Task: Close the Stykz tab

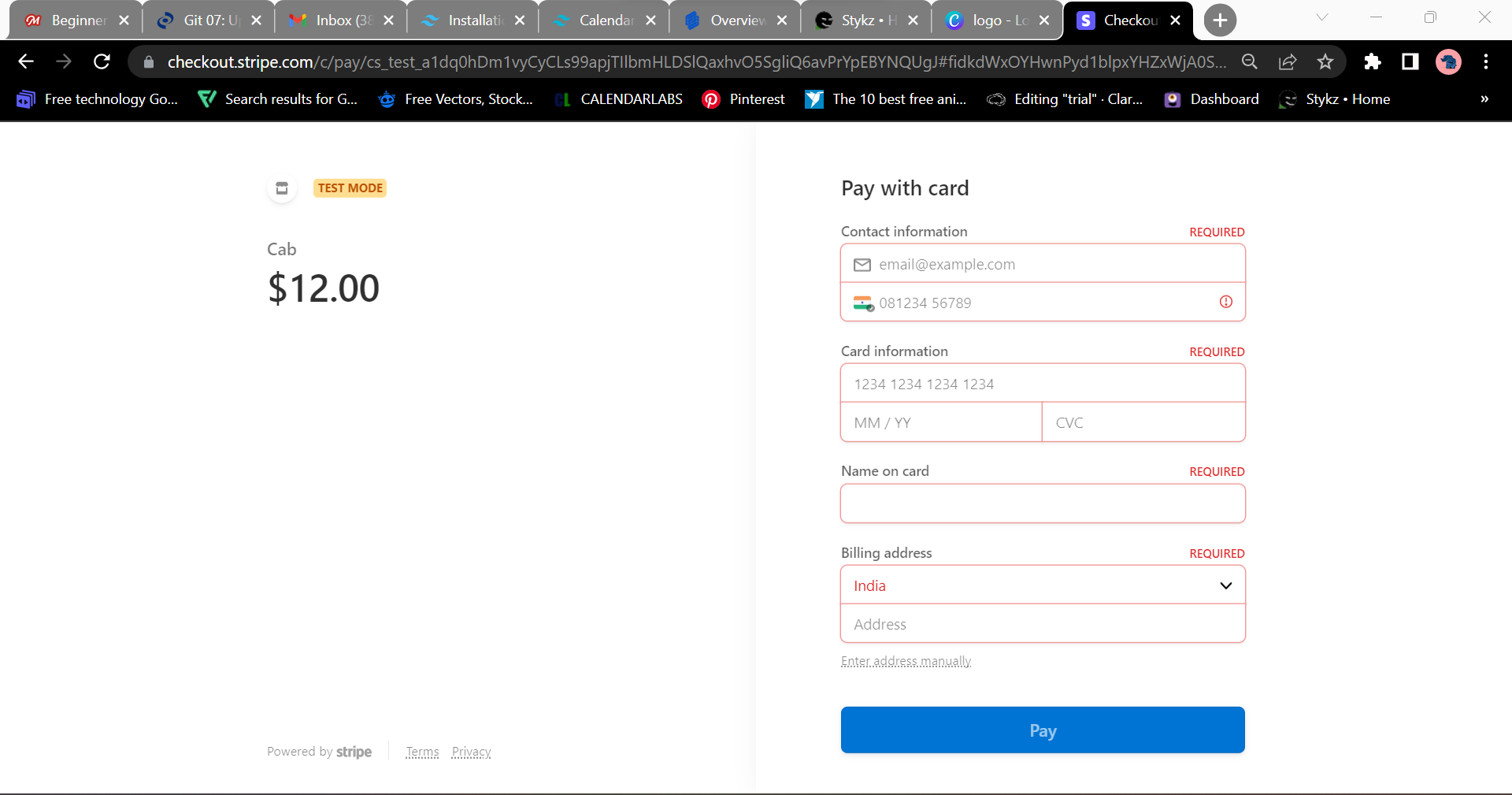Action: click(x=913, y=20)
